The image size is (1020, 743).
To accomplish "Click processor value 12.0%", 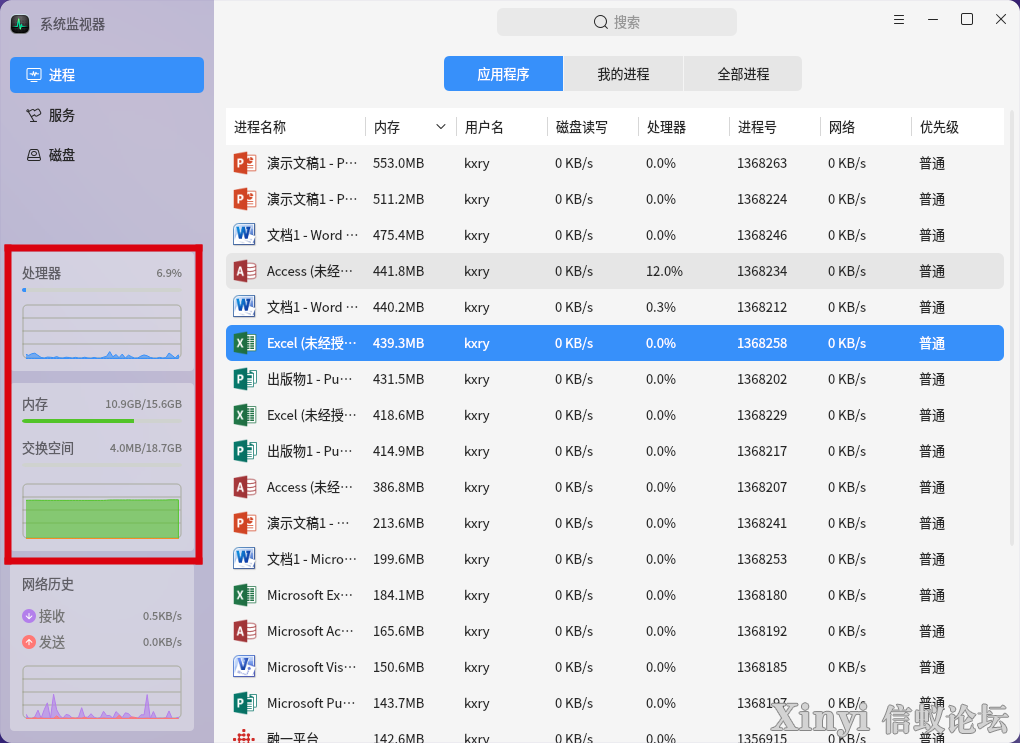I will 664,271.
